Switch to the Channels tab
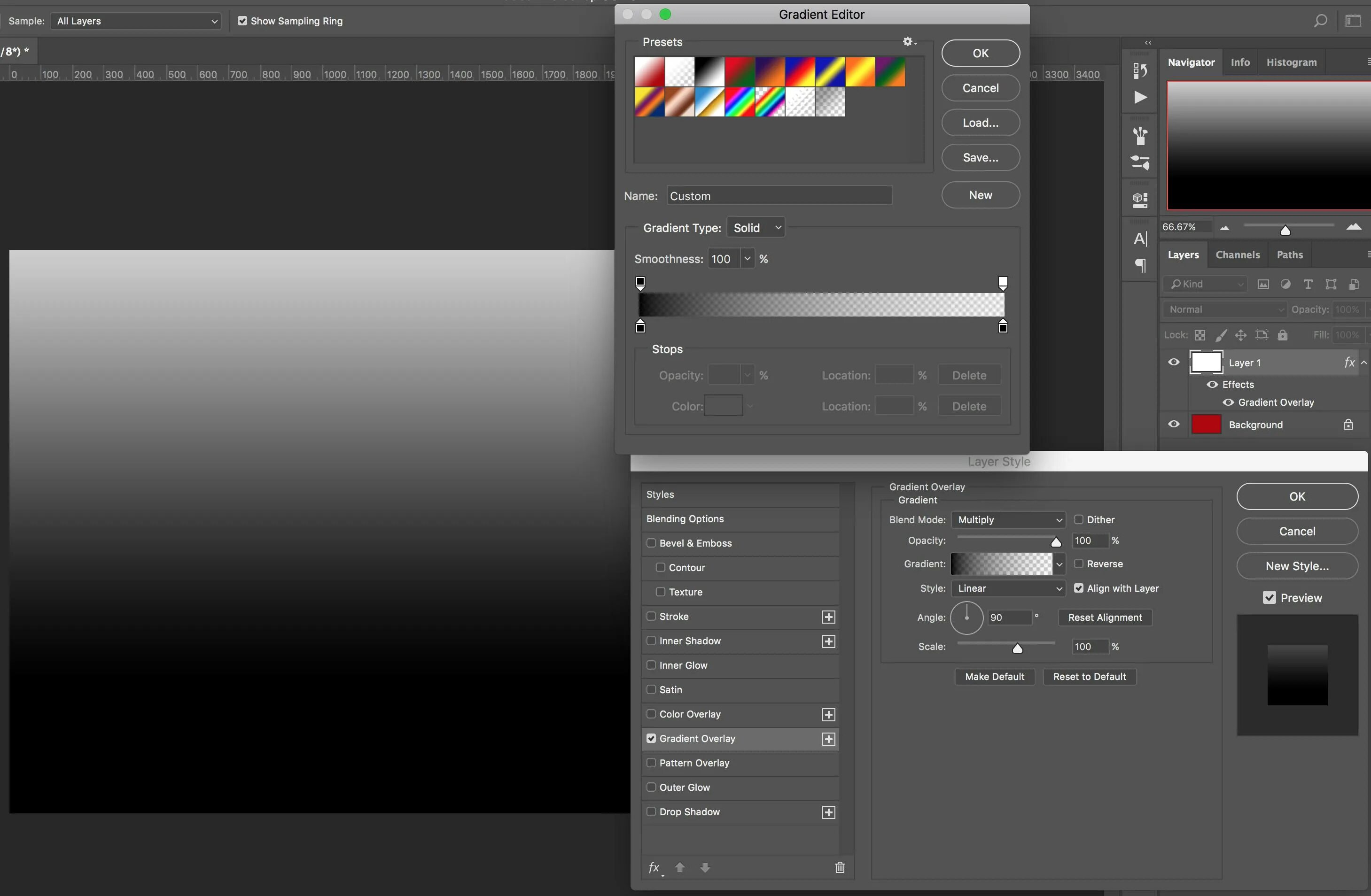The height and width of the screenshot is (896, 1371). pos(1238,255)
